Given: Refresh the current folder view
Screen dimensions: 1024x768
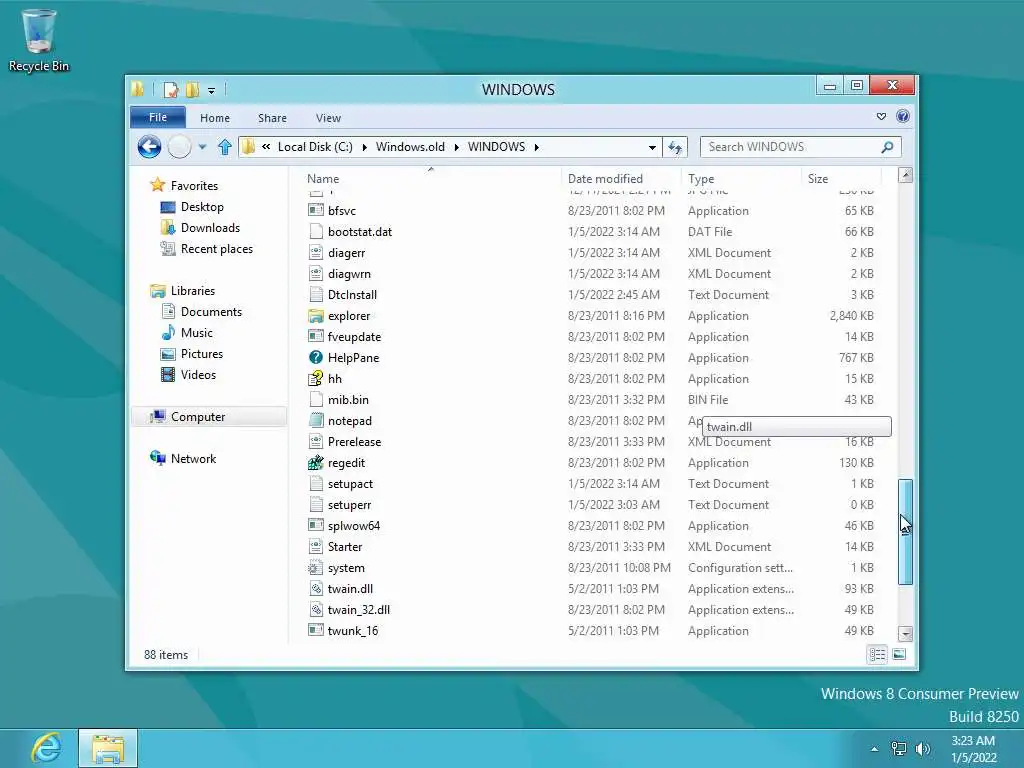Looking at the screenshot, I should click(x=675, y=148).
